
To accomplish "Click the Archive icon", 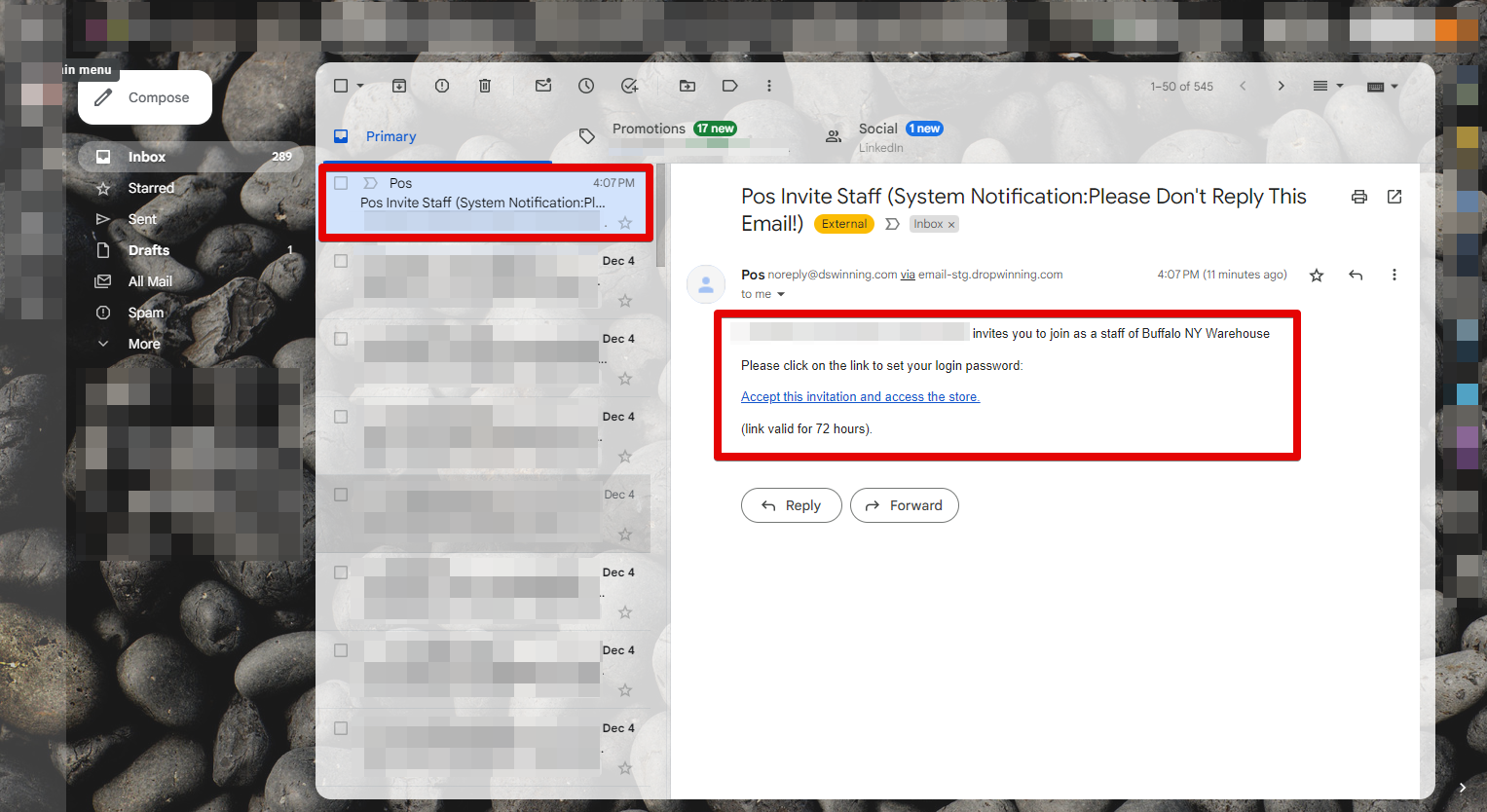I will (399, 86).
